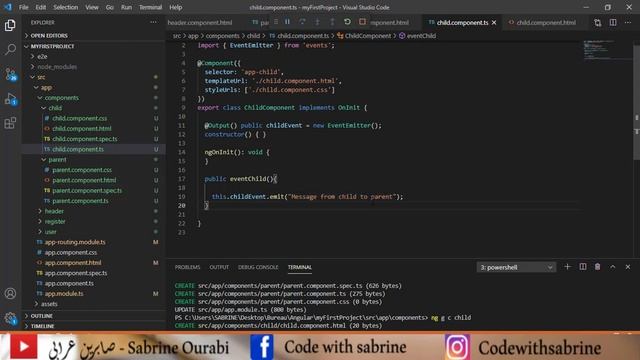Pause the debug session
Image resolution: width=640 pixels, height=360 pixels.
[x=287, y=22]
